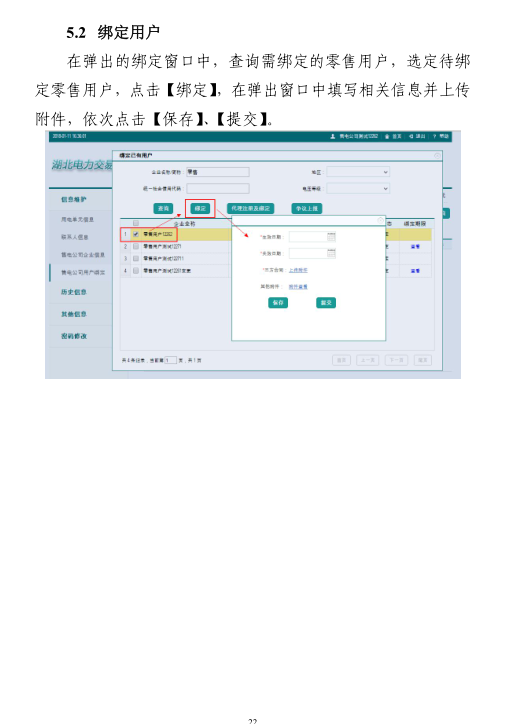Click the 保存 button in popup

click(x=278, y=303)
